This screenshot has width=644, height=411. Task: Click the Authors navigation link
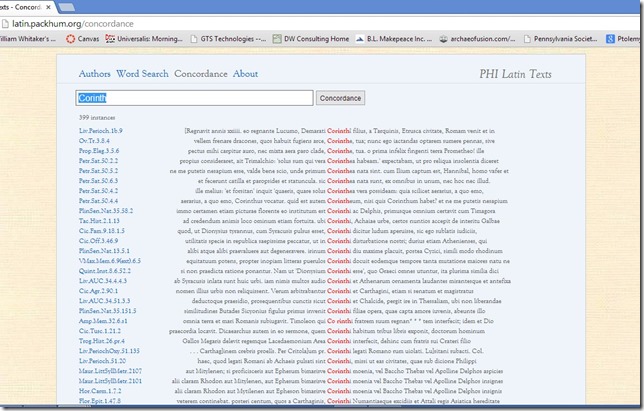94,74
